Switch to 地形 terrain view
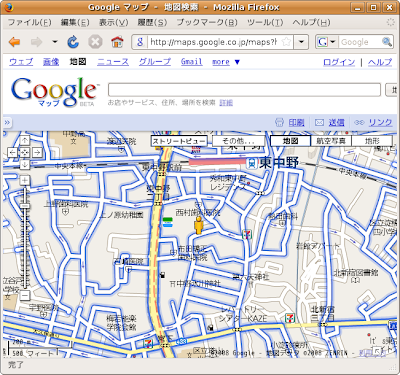Viewport: 400px width, 375px height. click(372, 141)
